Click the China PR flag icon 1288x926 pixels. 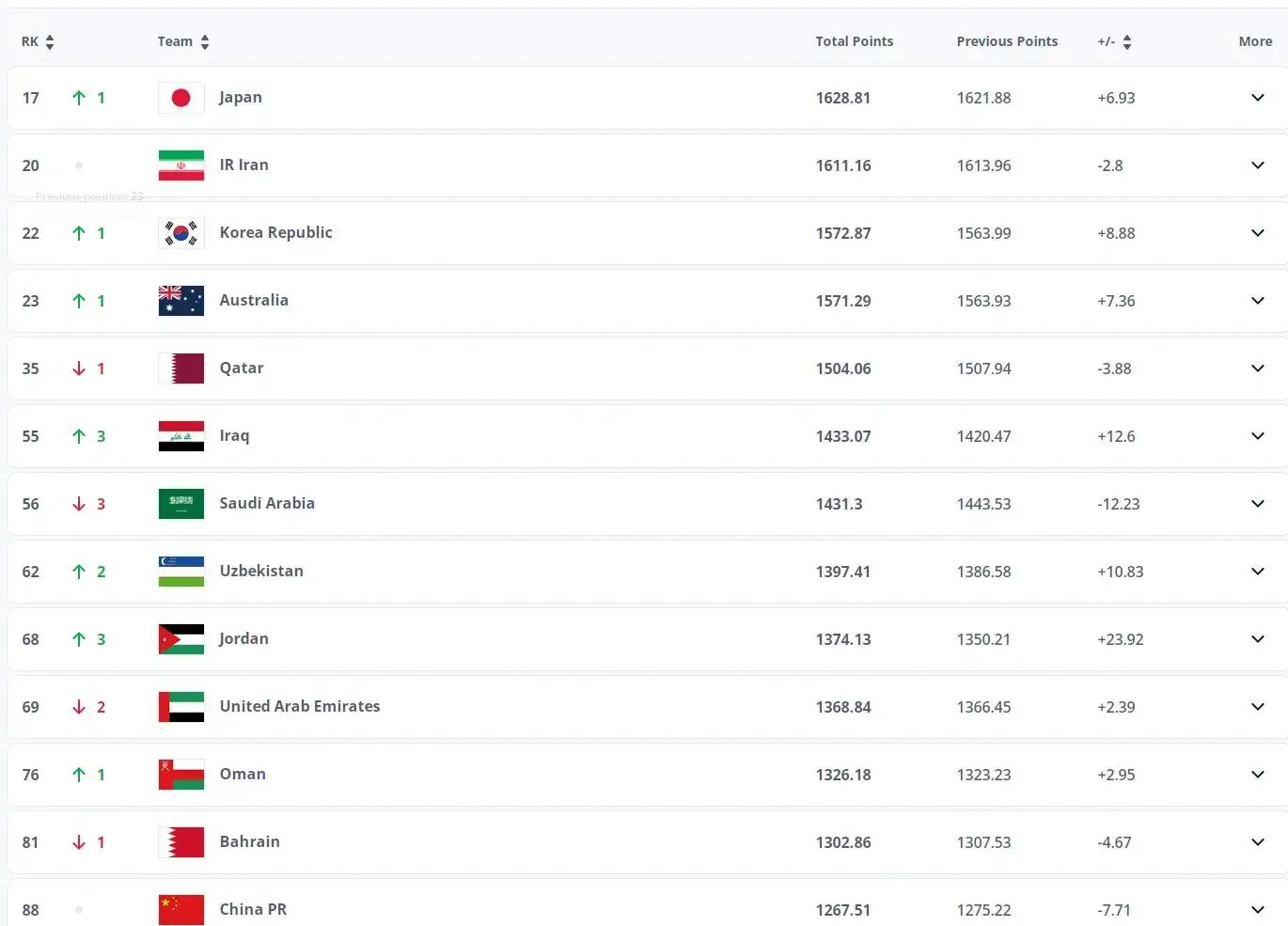point(181,910)
